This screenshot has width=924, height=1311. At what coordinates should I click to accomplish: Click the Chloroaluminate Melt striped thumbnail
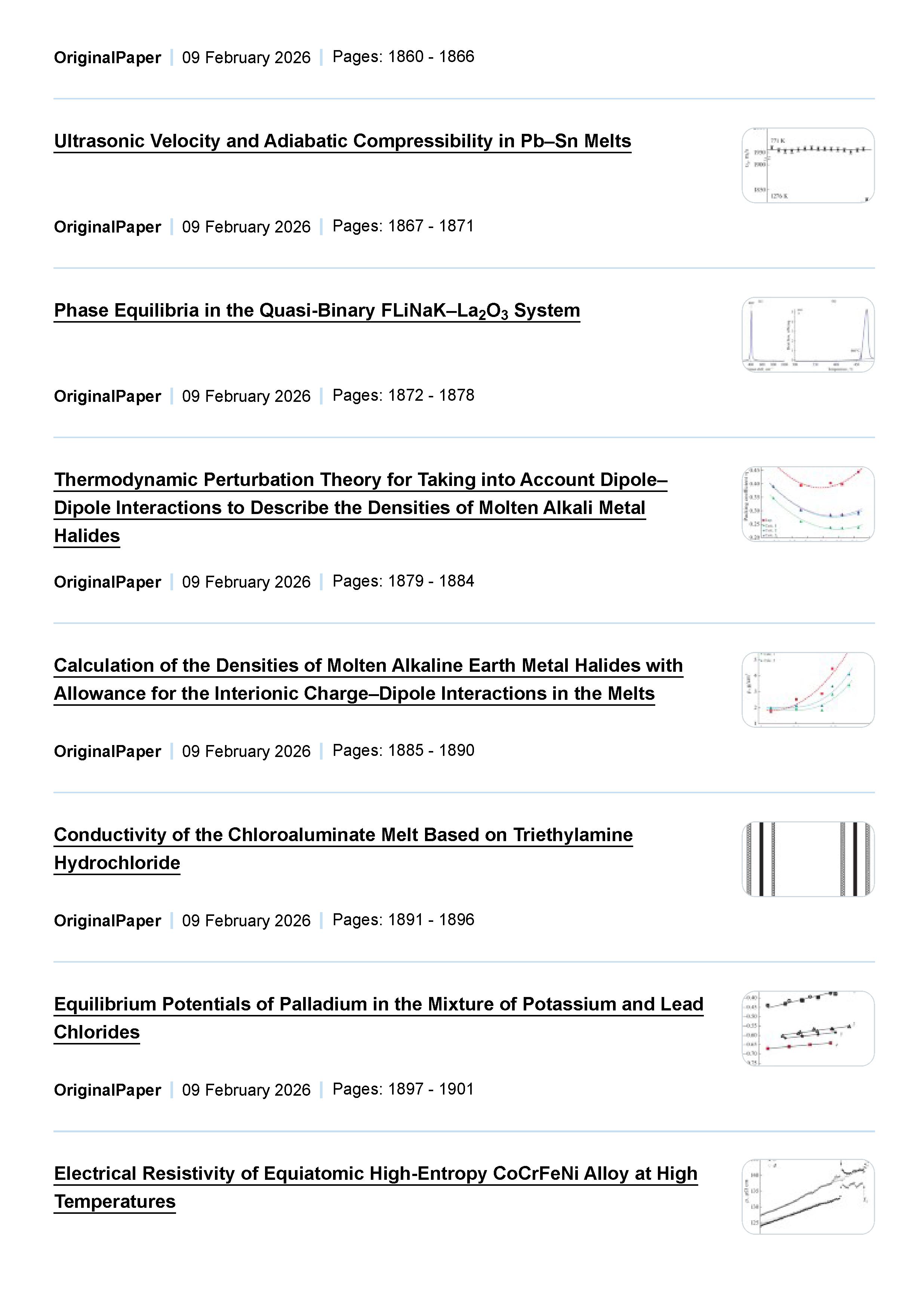pos(807,859)
